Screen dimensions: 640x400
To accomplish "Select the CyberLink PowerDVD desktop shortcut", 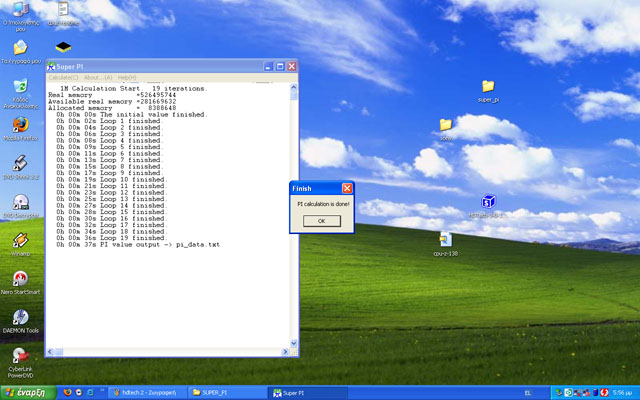I will coord(20,363).
